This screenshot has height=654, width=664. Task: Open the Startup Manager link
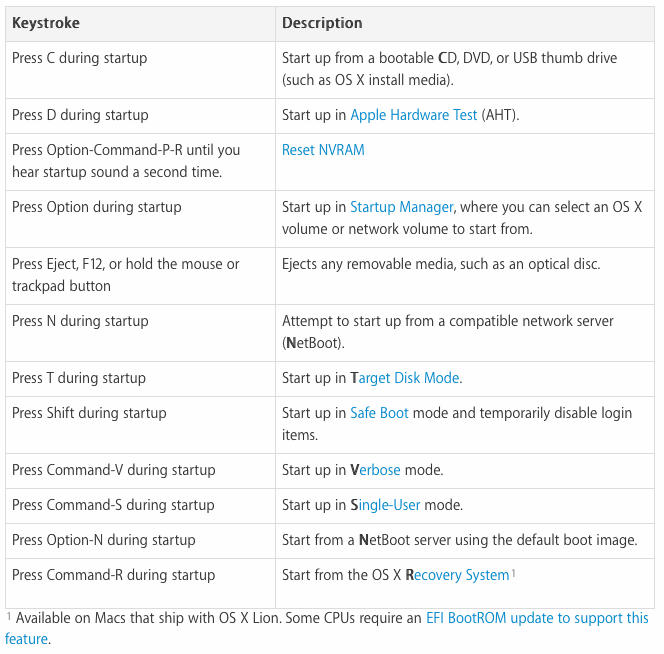[402, 207]
